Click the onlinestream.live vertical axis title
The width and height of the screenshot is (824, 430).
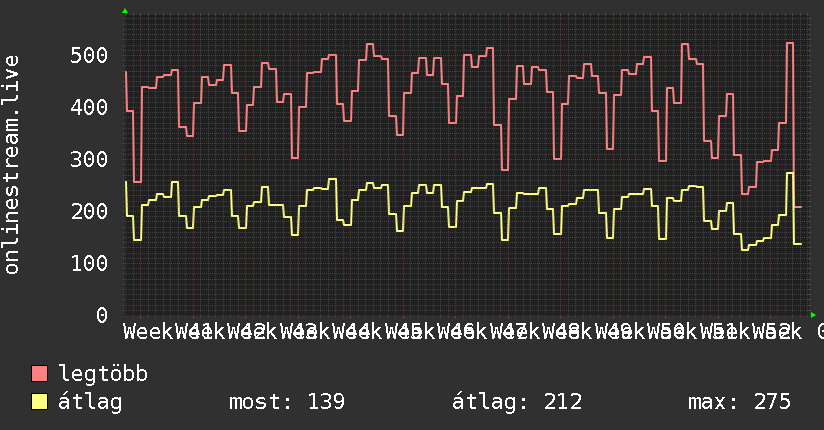(x=11, y=165)
